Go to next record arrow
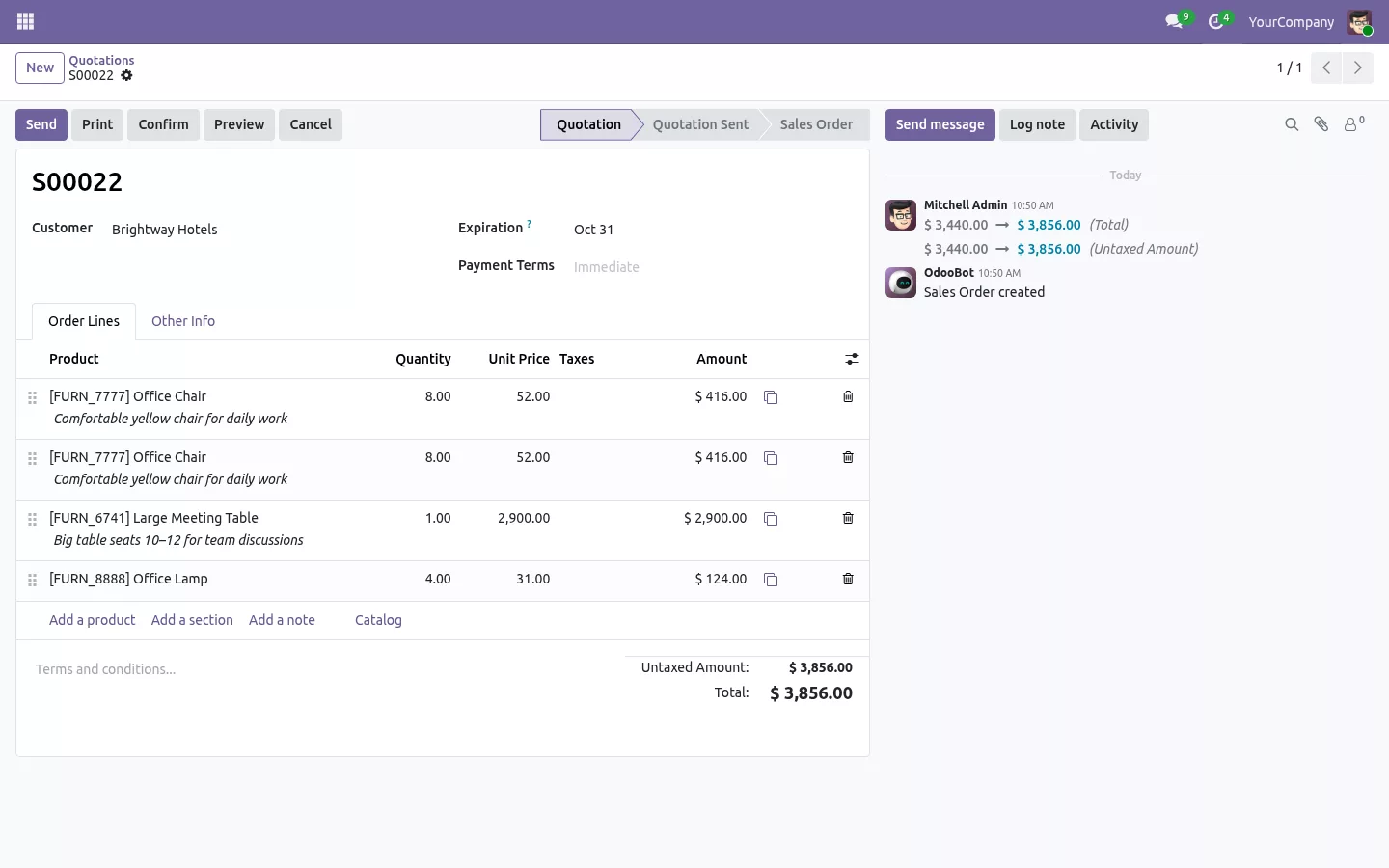The height and width of the screenshot is (868, 1389). [1357, 68]
